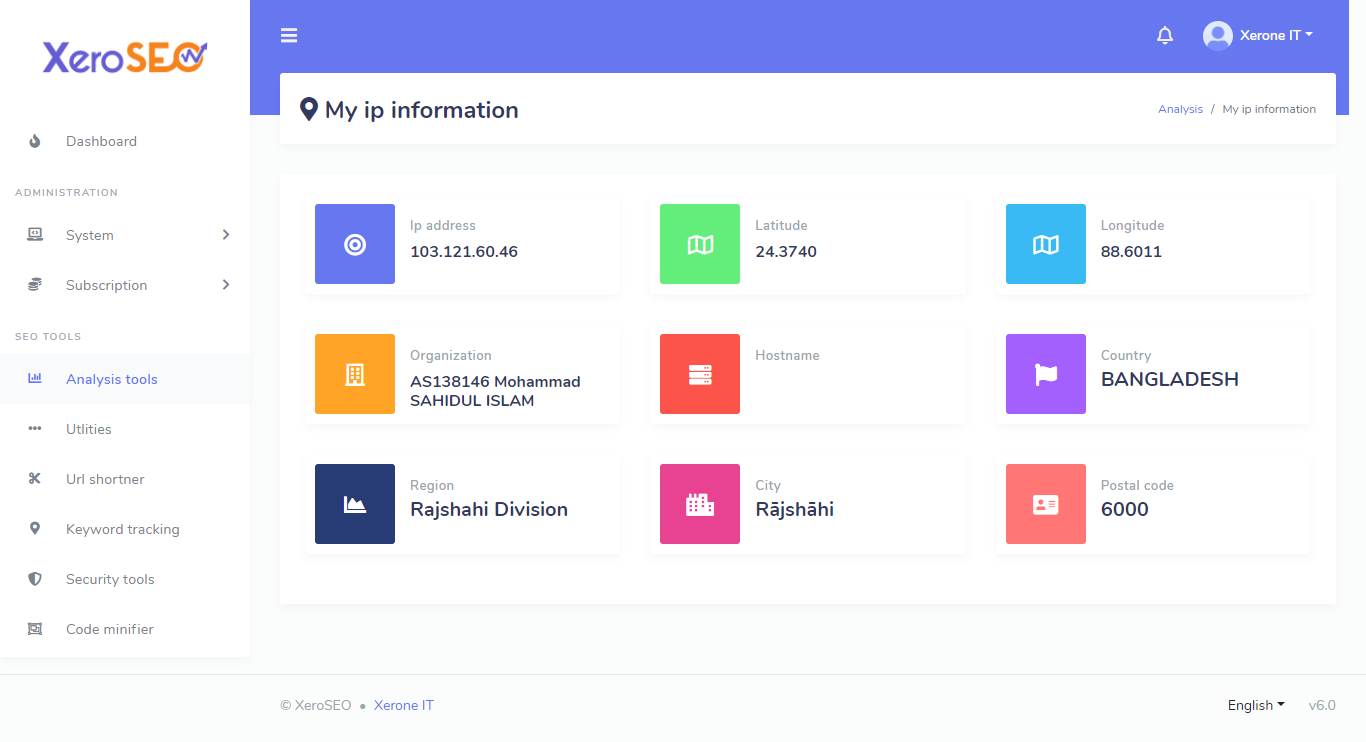
Task: Click the purple Country flag icon
Action: tap(1046, 374)
